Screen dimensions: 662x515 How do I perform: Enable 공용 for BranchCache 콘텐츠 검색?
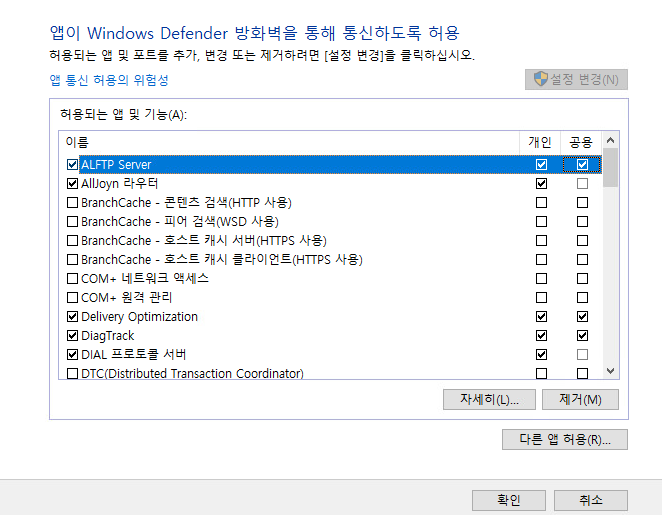582,203
